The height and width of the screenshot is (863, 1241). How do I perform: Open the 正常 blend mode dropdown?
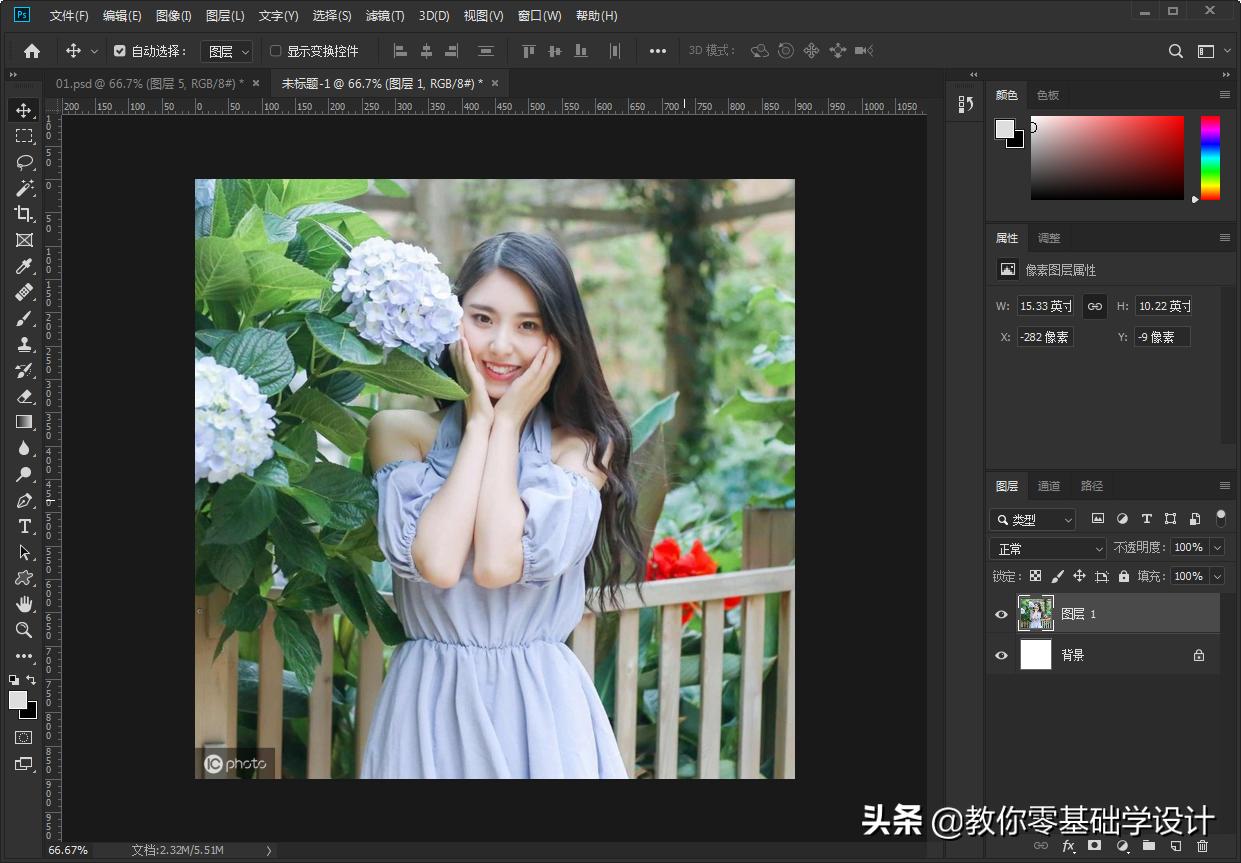(x=1047, y=549)
